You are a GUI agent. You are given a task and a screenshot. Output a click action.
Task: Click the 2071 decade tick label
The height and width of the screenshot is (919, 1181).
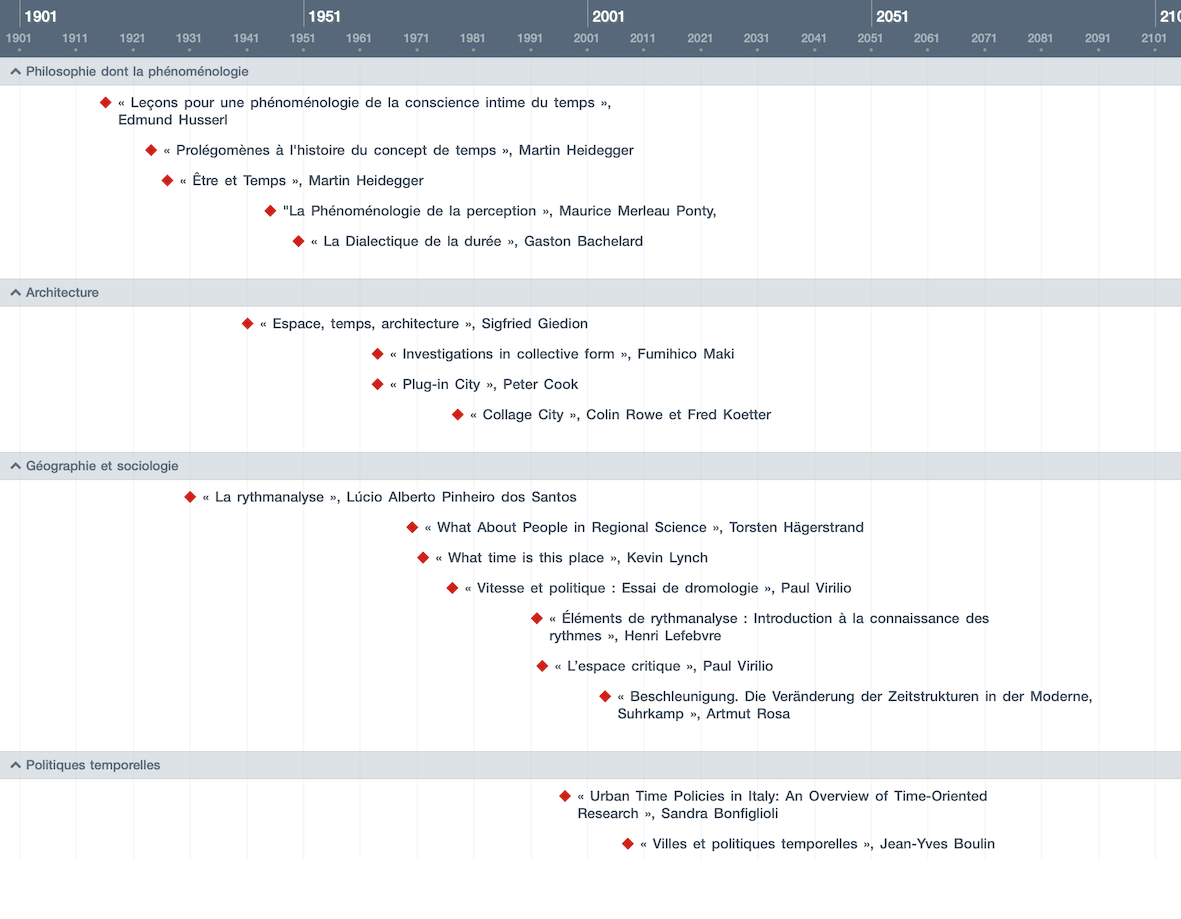coord(984,38)
